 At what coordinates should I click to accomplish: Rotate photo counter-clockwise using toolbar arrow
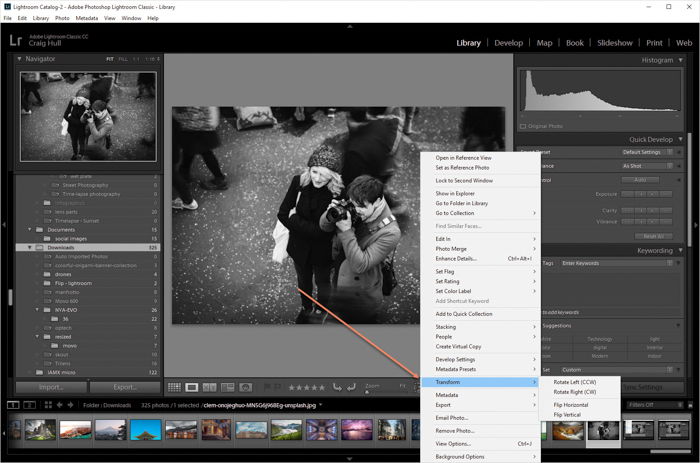(x=338, y=387)
